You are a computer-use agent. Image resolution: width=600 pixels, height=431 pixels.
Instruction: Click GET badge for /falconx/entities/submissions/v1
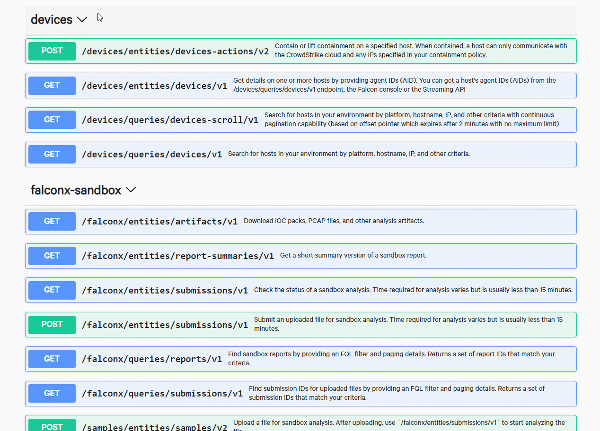(x=52, y=290)
